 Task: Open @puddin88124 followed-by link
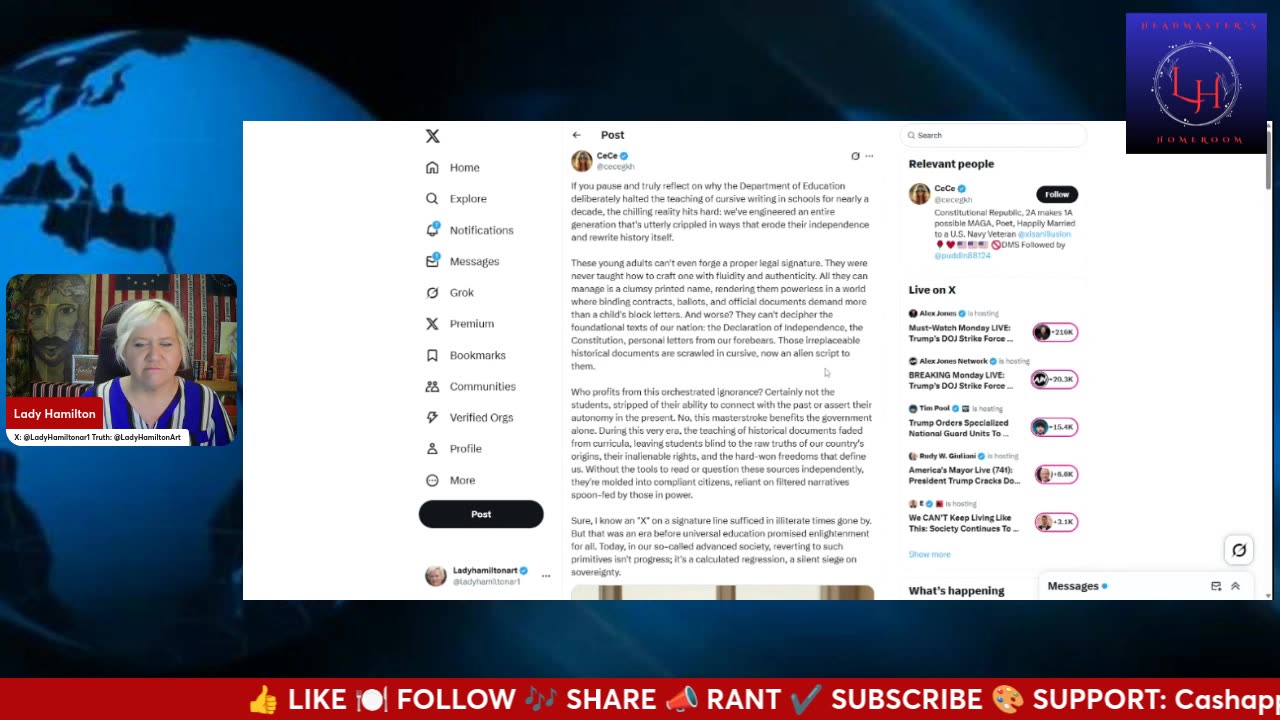[962, 256]
